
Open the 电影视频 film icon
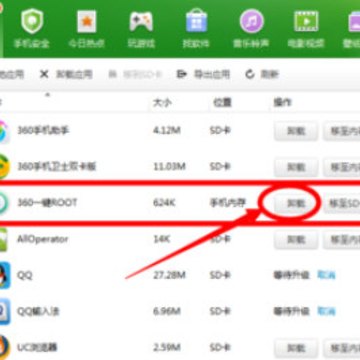(306, 21)
